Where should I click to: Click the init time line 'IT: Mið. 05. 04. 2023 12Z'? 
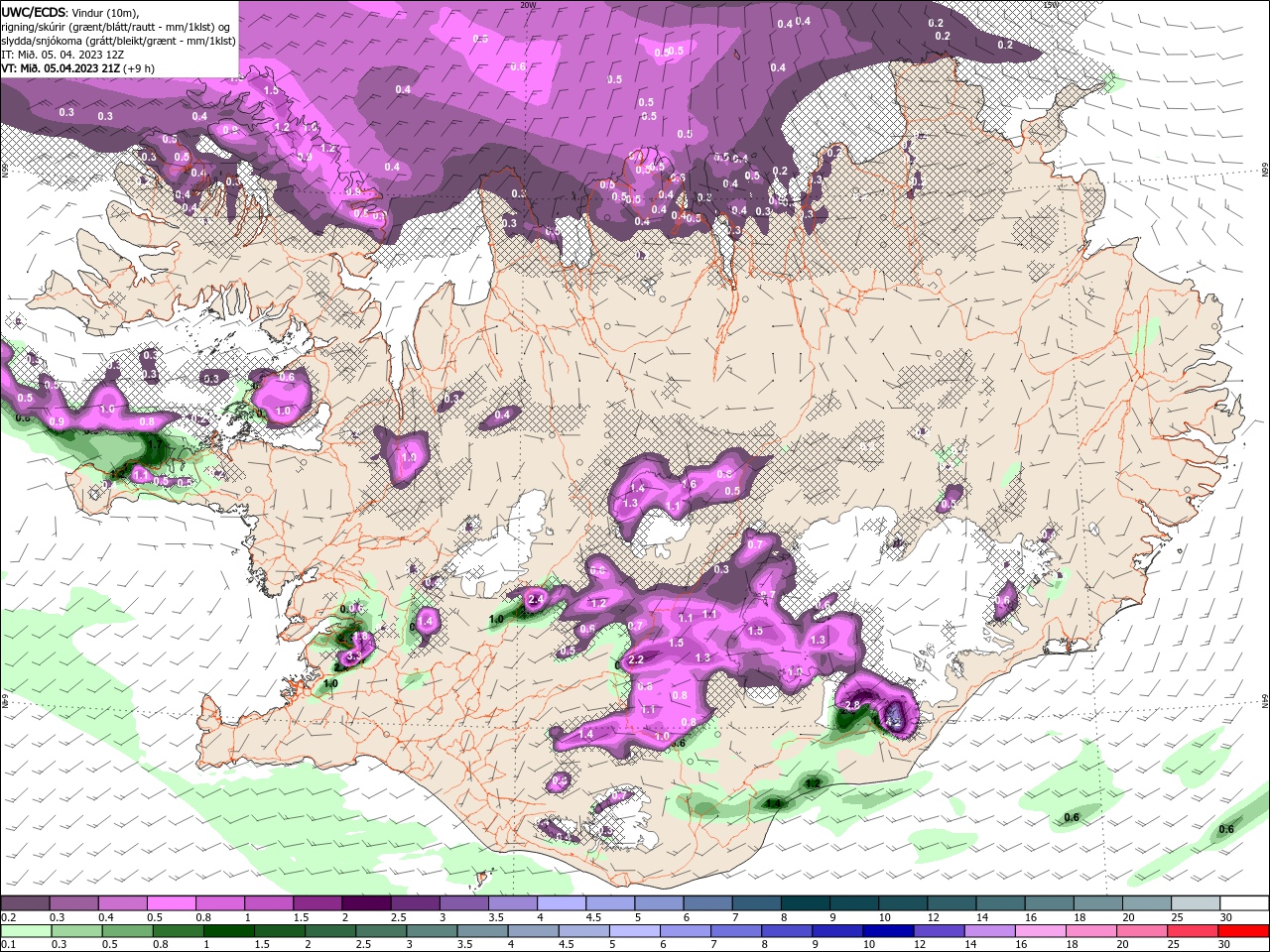61,55
